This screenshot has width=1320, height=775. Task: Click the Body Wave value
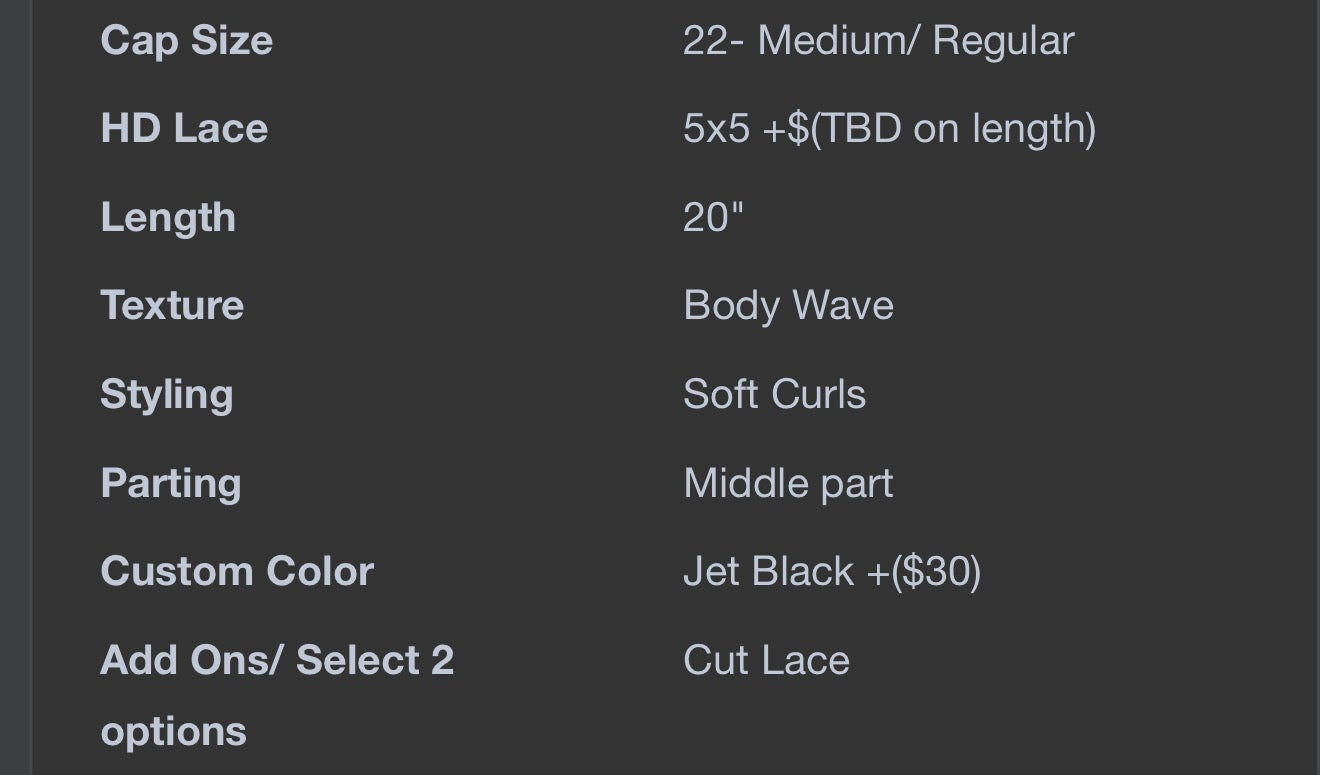click(789, 305)
